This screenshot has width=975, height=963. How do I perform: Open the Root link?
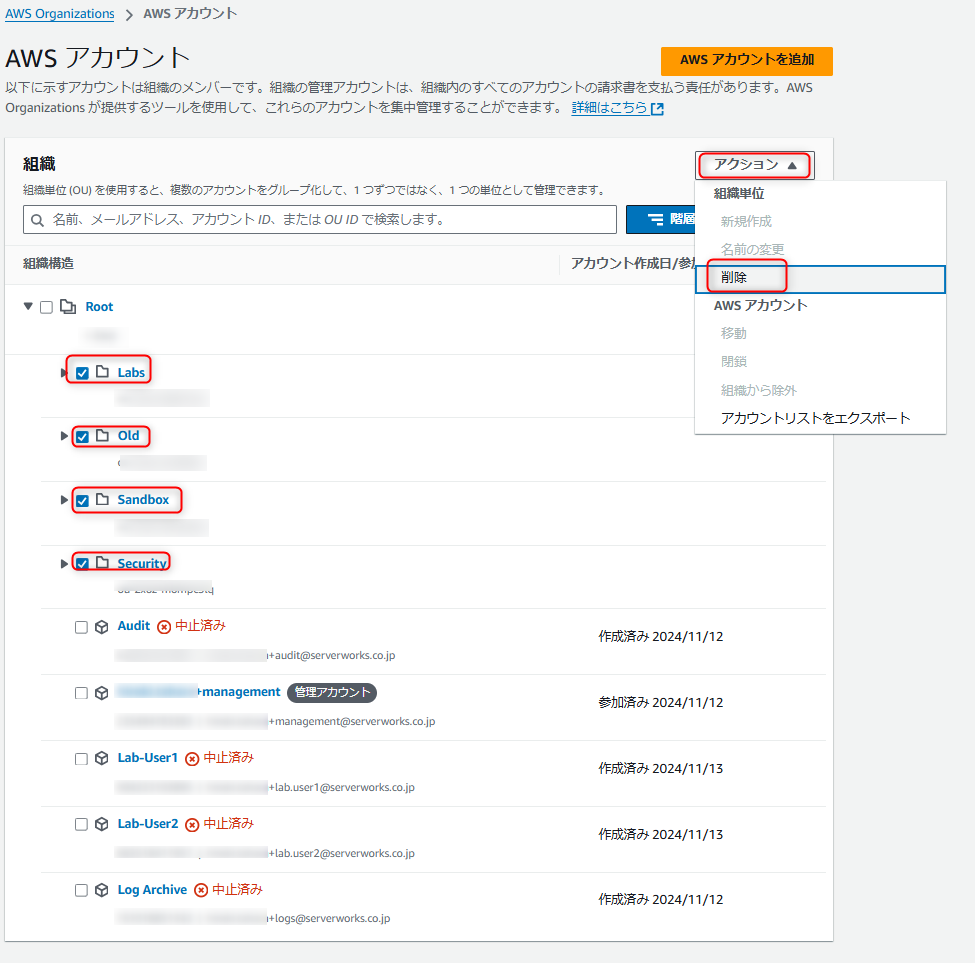[x=99, y=306]
